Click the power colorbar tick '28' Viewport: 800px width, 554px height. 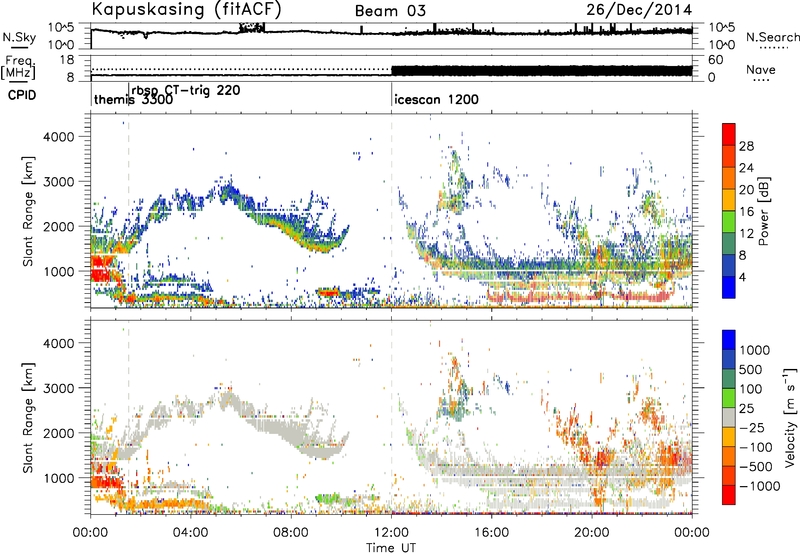(x=746, y=146)
